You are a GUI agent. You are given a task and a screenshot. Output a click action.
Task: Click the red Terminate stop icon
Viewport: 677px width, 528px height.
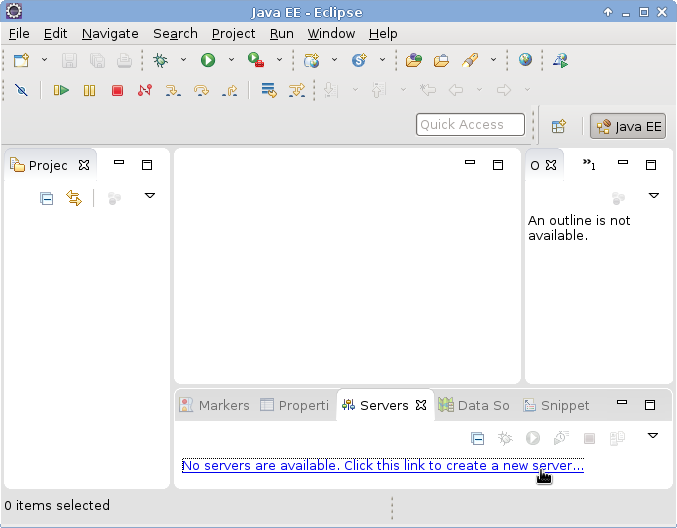click(x=117, y=90)
